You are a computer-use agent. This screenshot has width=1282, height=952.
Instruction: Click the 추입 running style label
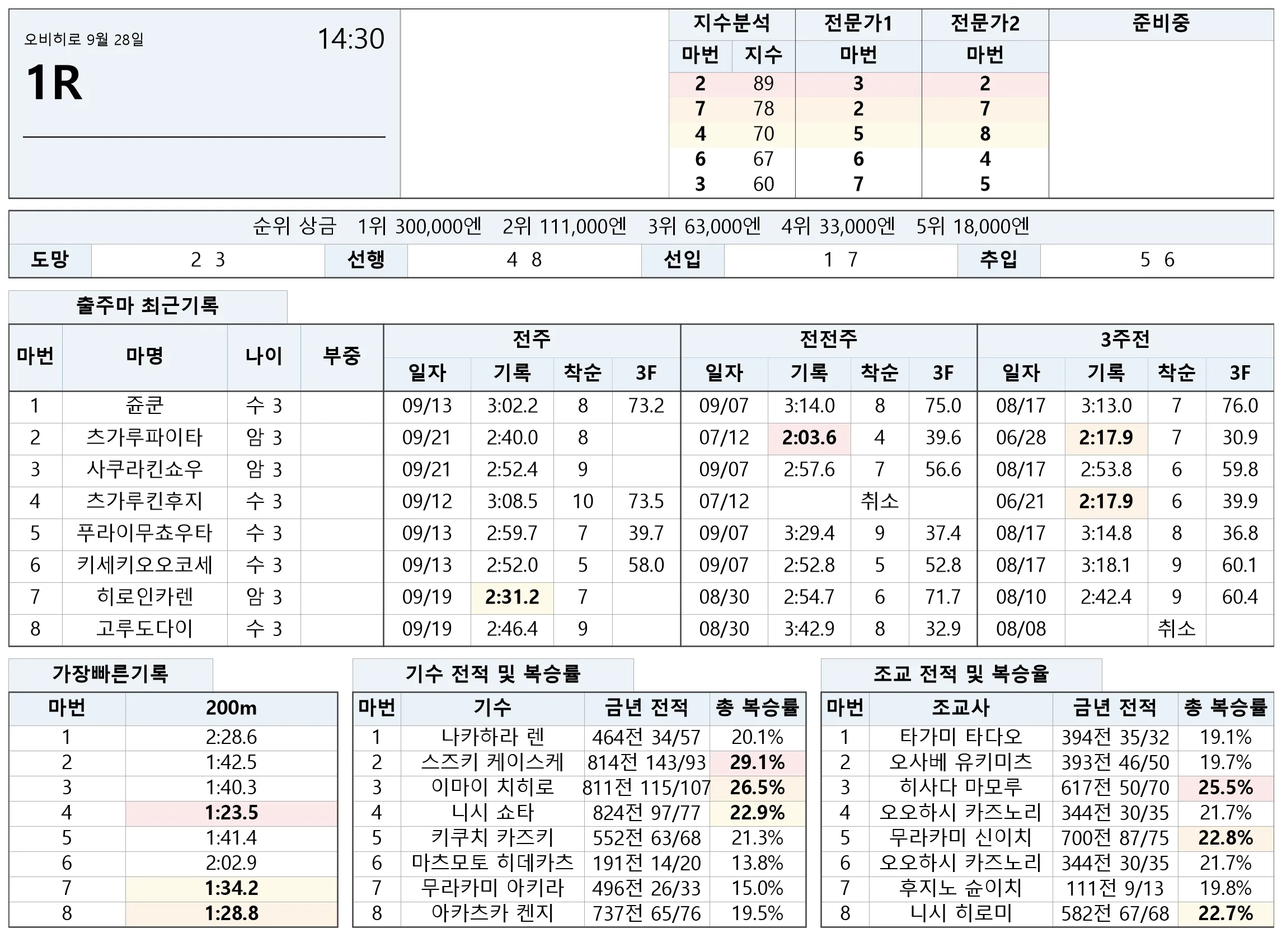(998, 260)
